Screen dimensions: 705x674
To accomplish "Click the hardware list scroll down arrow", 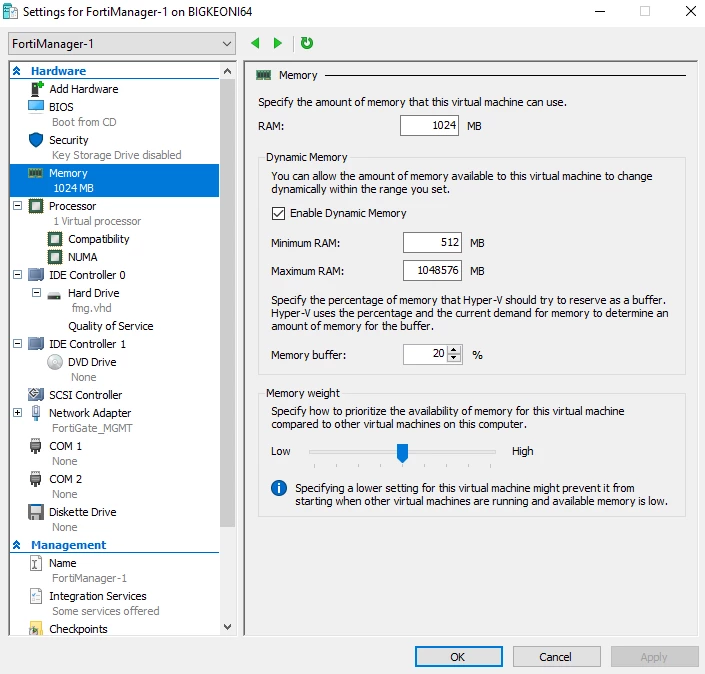I will point(228,626).
